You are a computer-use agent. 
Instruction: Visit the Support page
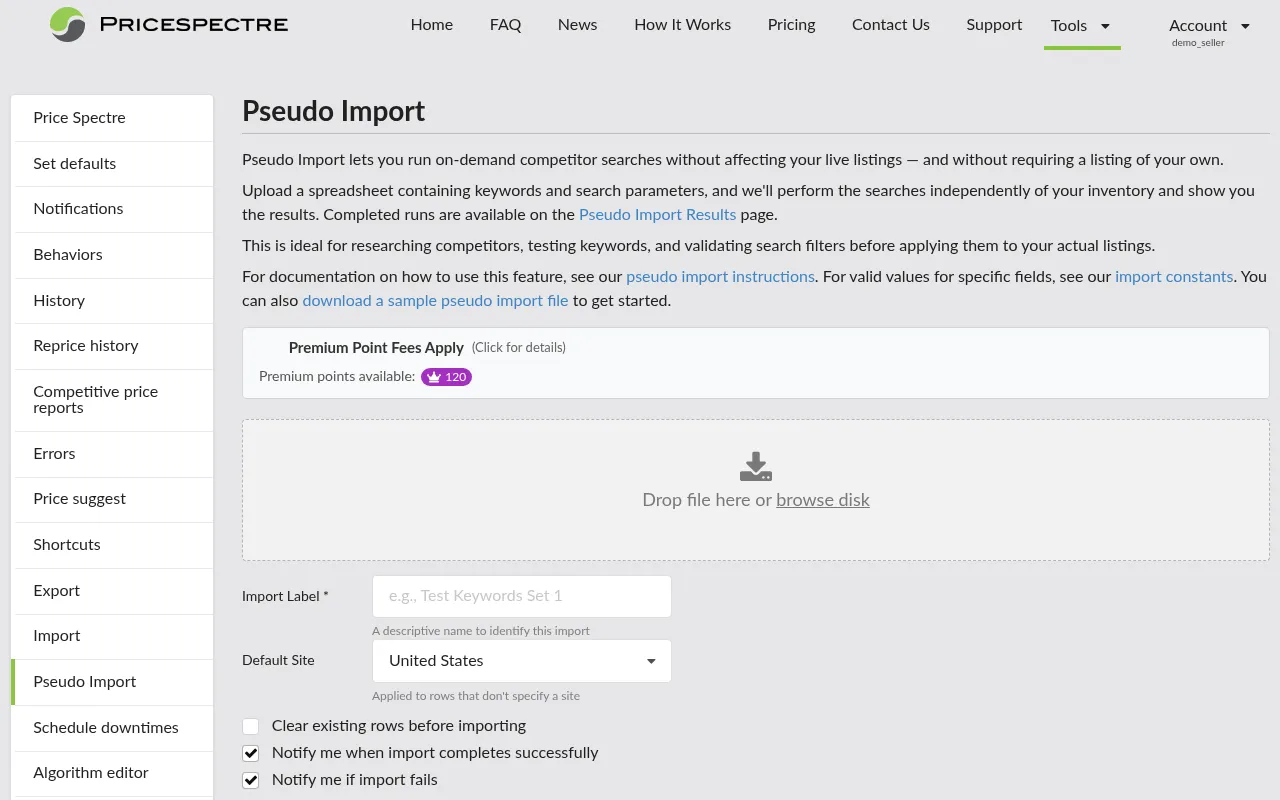click(x=993, y=25)
